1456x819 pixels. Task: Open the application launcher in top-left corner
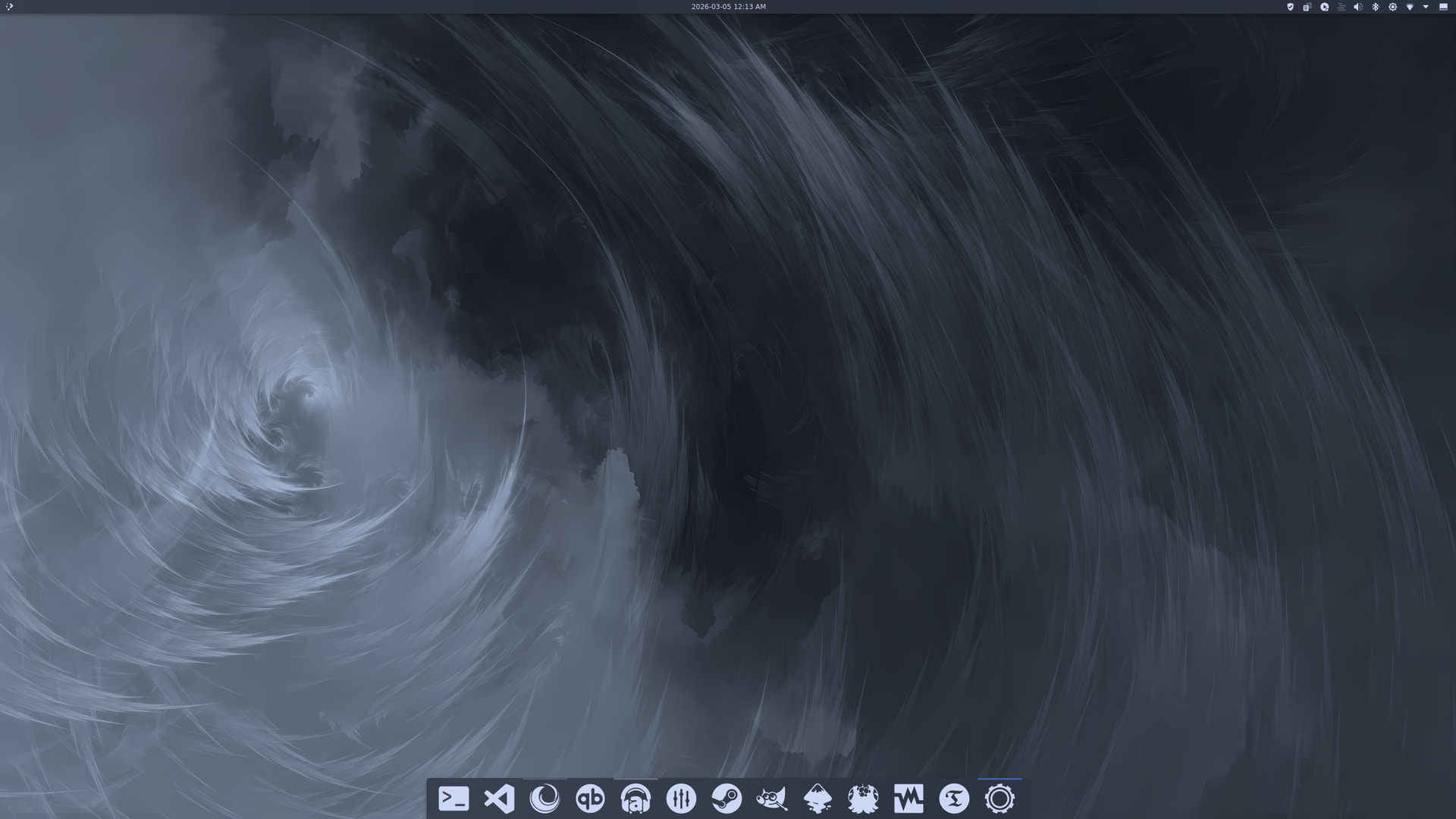click(x=9, y=7)
